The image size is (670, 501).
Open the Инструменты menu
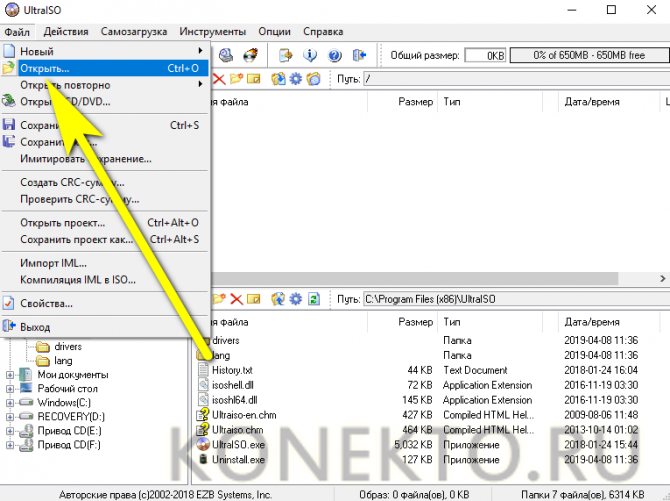click(212, 32)
